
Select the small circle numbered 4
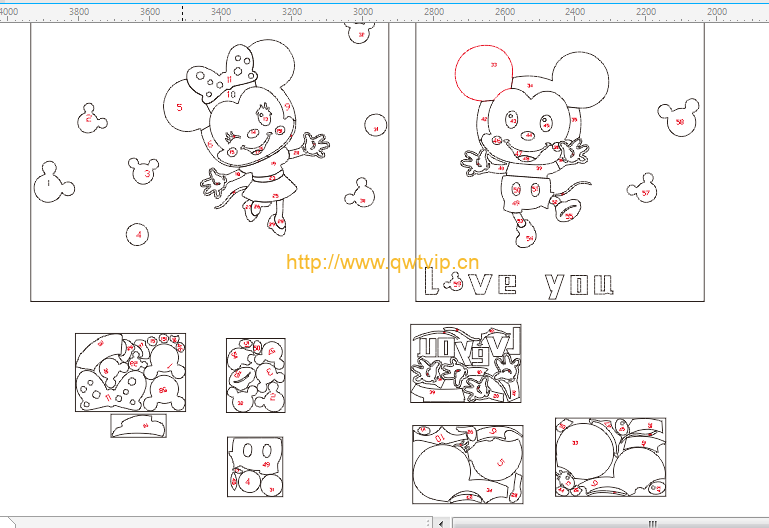point(138,234)
